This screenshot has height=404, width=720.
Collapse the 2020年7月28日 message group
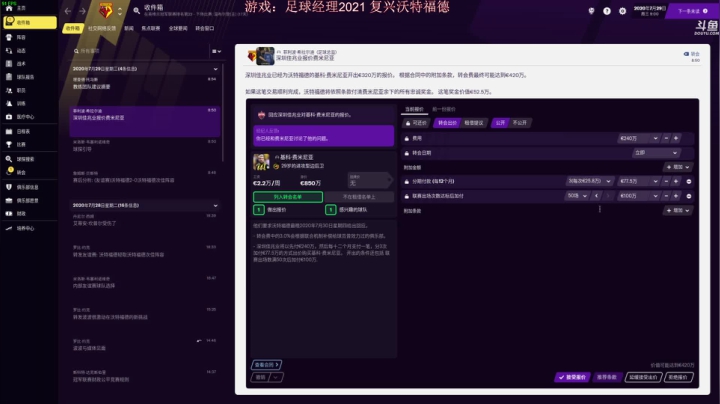click(x=215, y=206)
